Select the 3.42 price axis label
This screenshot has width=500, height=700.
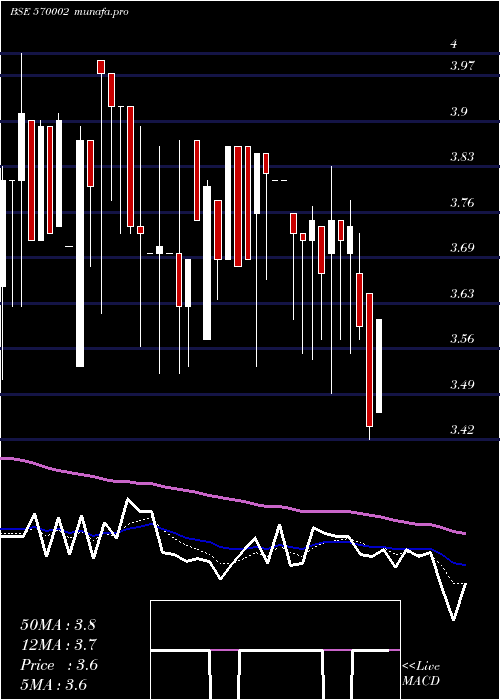462,430
